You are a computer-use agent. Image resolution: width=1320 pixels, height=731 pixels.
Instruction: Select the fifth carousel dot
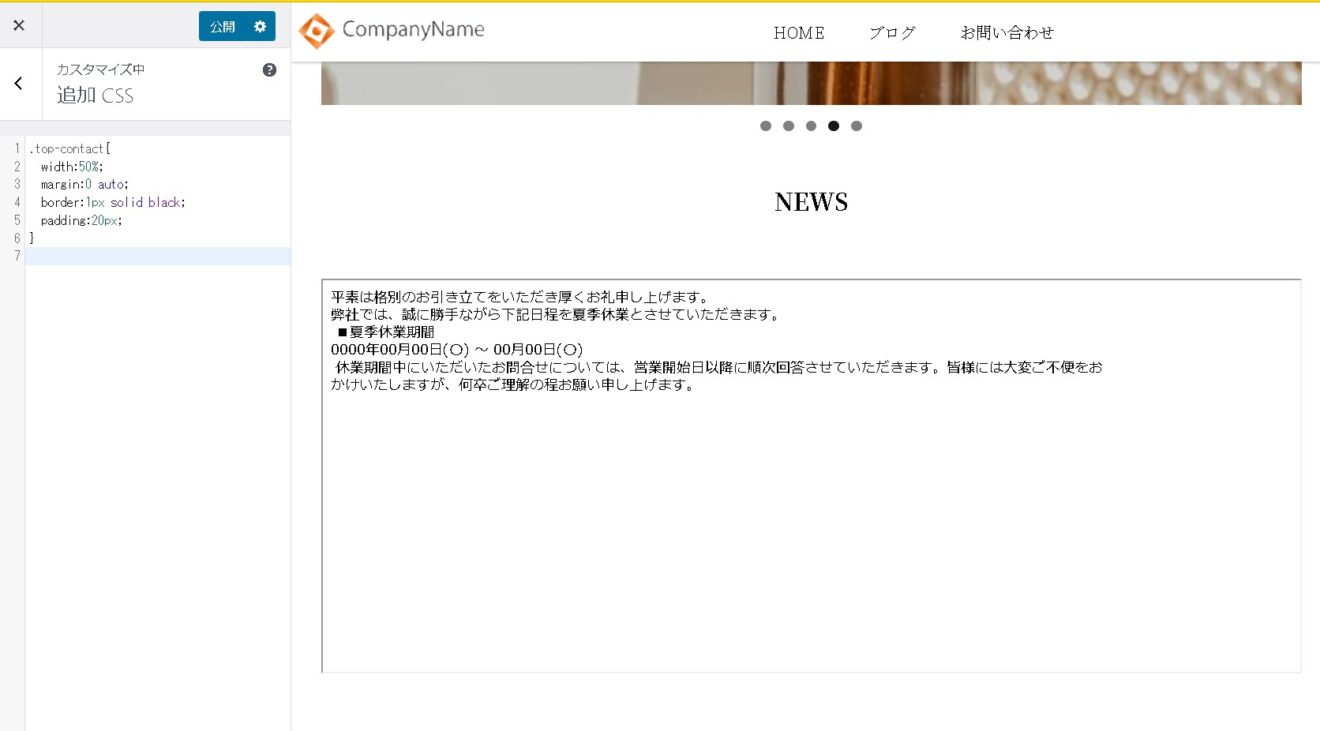pos(857,126)
